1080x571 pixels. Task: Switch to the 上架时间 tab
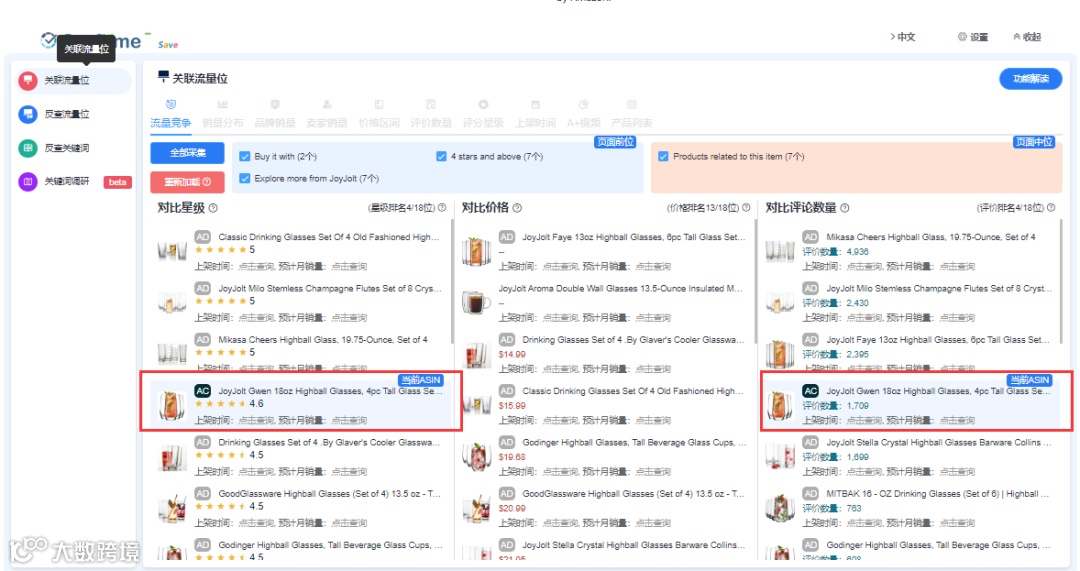pyautogui.click(x=535, y=123)
